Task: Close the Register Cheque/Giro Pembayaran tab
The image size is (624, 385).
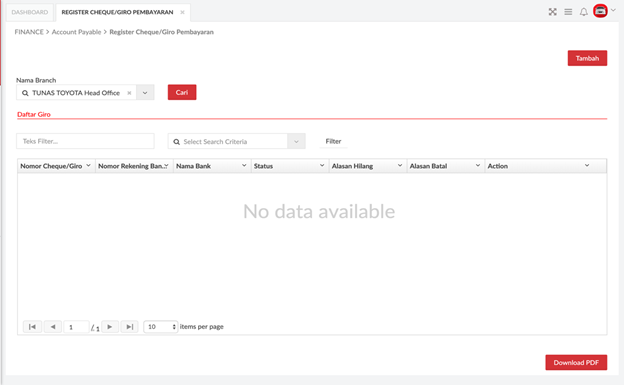Action: pos(182,12)
